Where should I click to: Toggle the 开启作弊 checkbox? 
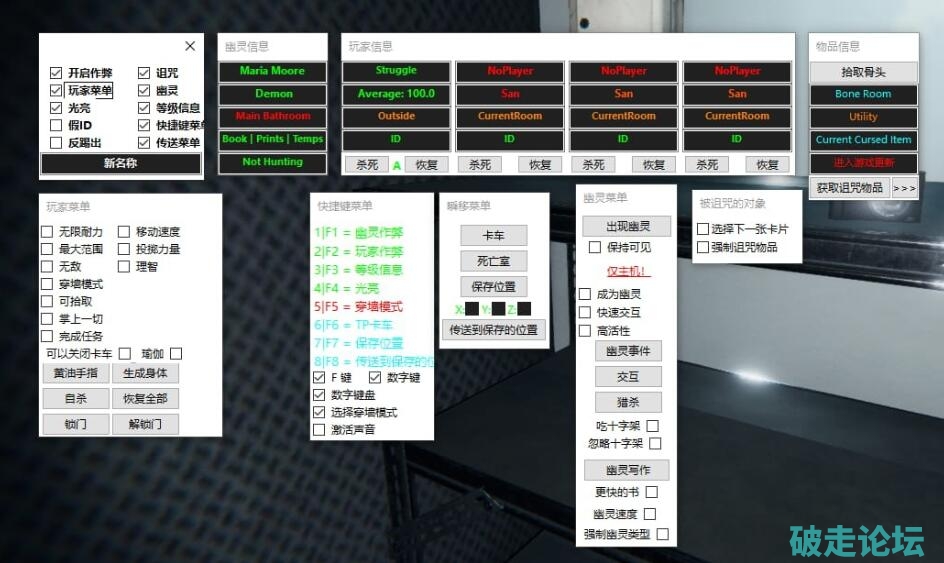(57, 73)
